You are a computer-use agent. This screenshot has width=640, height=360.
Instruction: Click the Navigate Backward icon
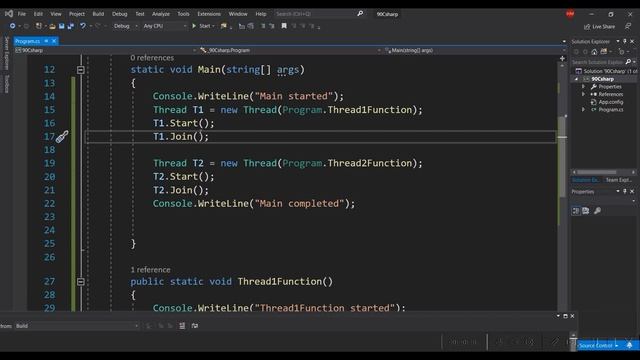coord(12,26)
